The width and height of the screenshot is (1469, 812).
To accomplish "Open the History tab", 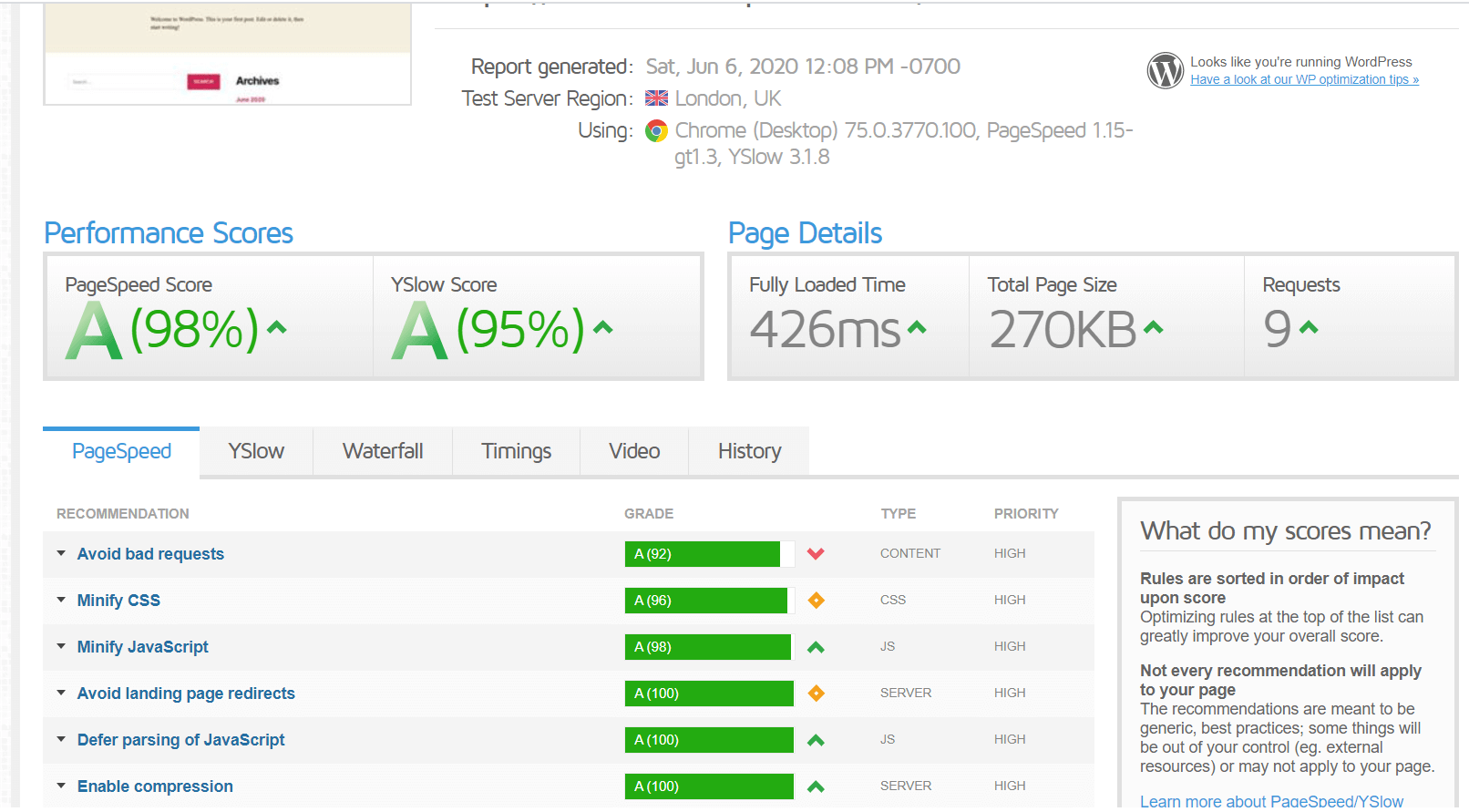I will pos(749,452).
